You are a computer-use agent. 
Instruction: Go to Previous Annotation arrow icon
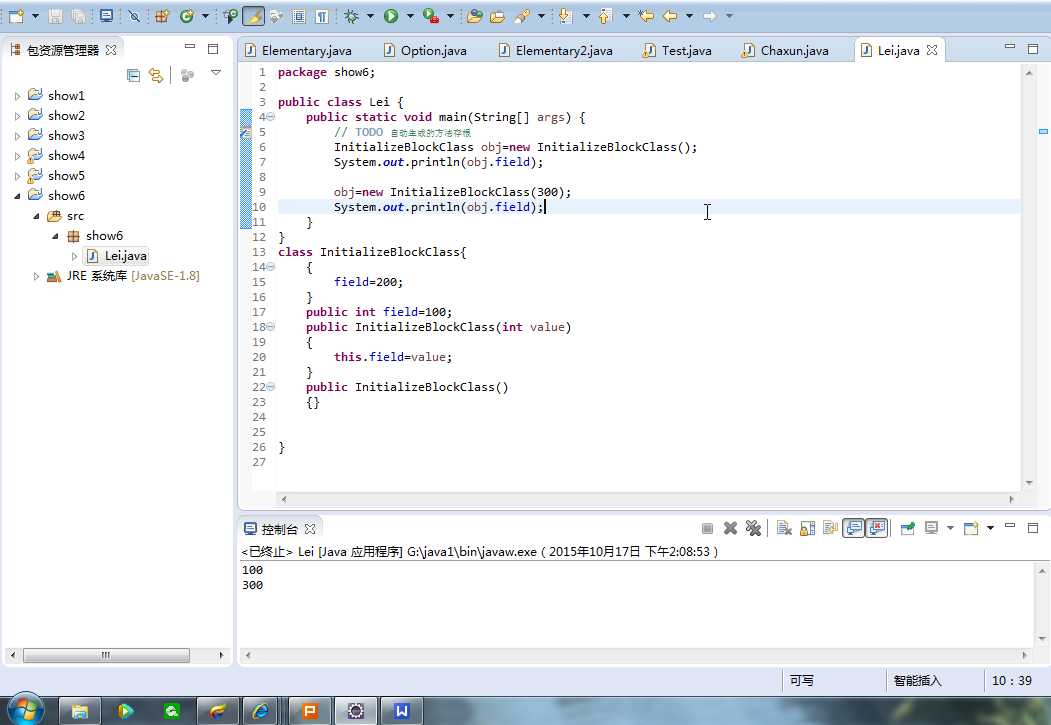click(605, 16)
